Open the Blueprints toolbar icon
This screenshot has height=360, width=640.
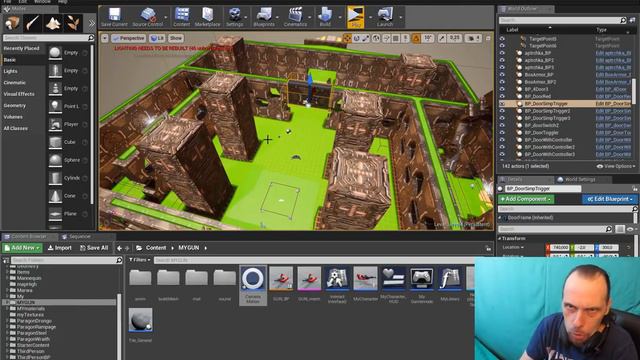[x=264, y=17]
